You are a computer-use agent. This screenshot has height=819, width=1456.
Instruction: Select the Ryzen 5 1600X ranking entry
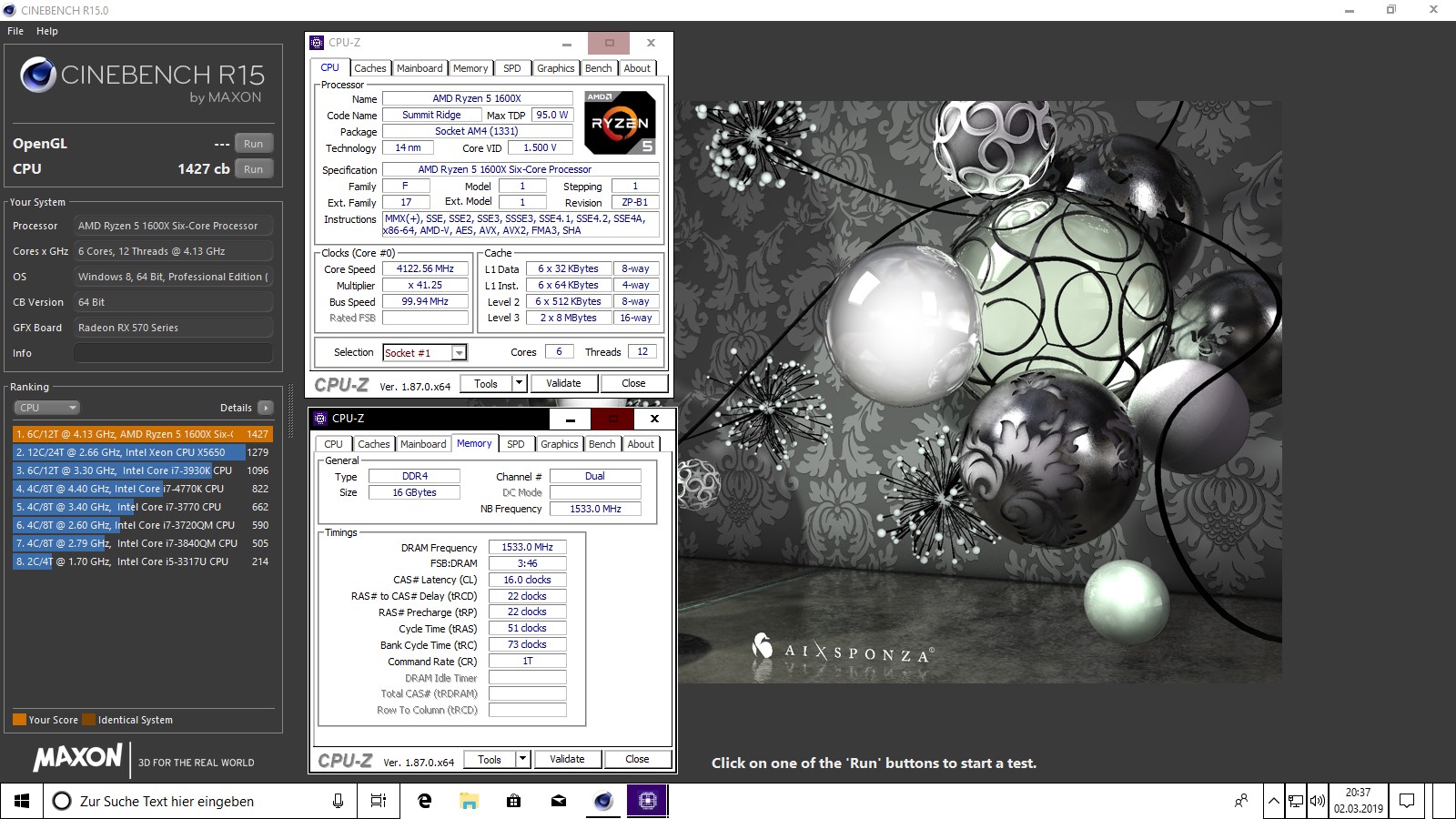(142, 434)
